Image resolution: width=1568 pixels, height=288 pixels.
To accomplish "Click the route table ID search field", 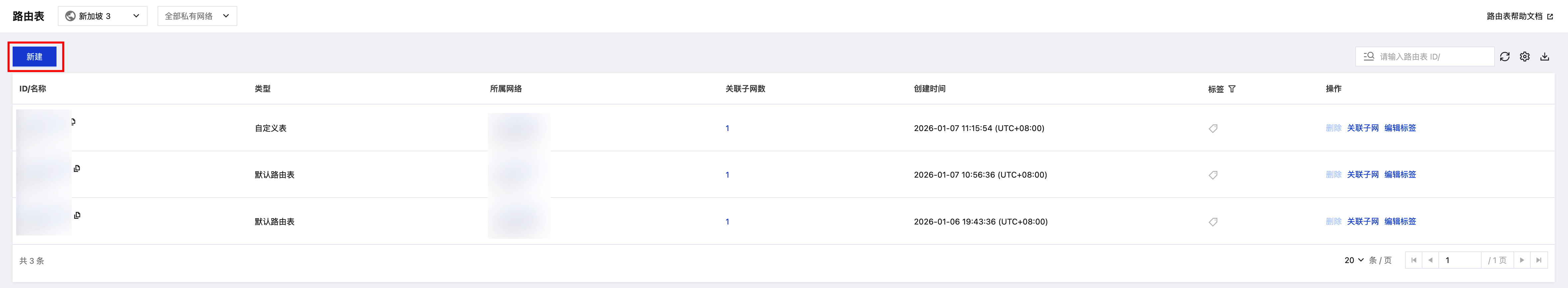I will pos(1430,57).
